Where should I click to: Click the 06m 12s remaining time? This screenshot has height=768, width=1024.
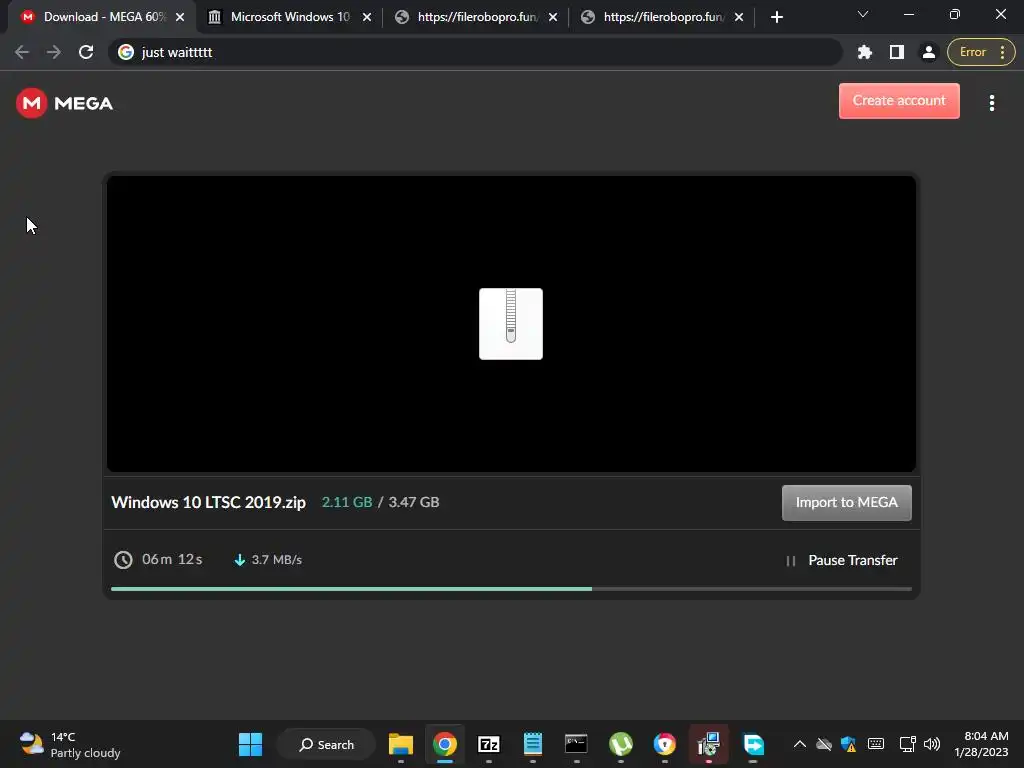tap(172, 560)
